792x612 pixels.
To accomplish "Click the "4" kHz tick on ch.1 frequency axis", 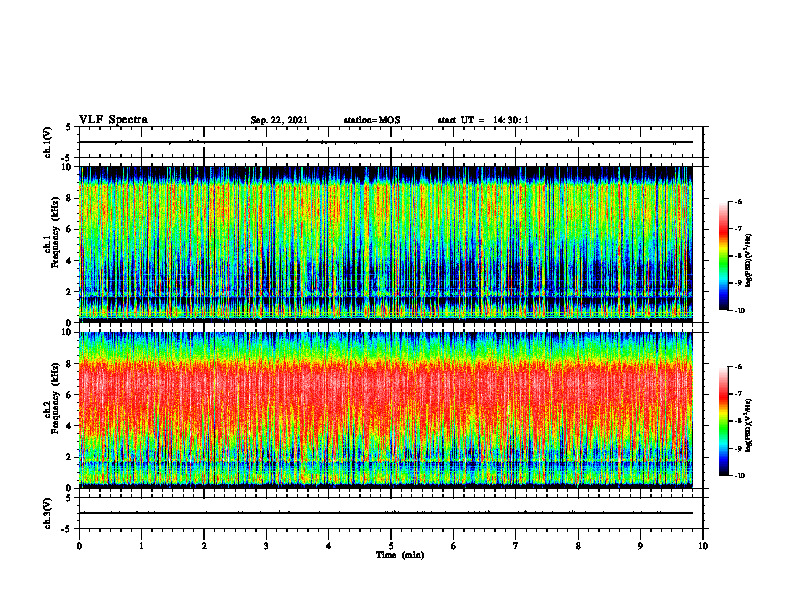I will point(69,260).
